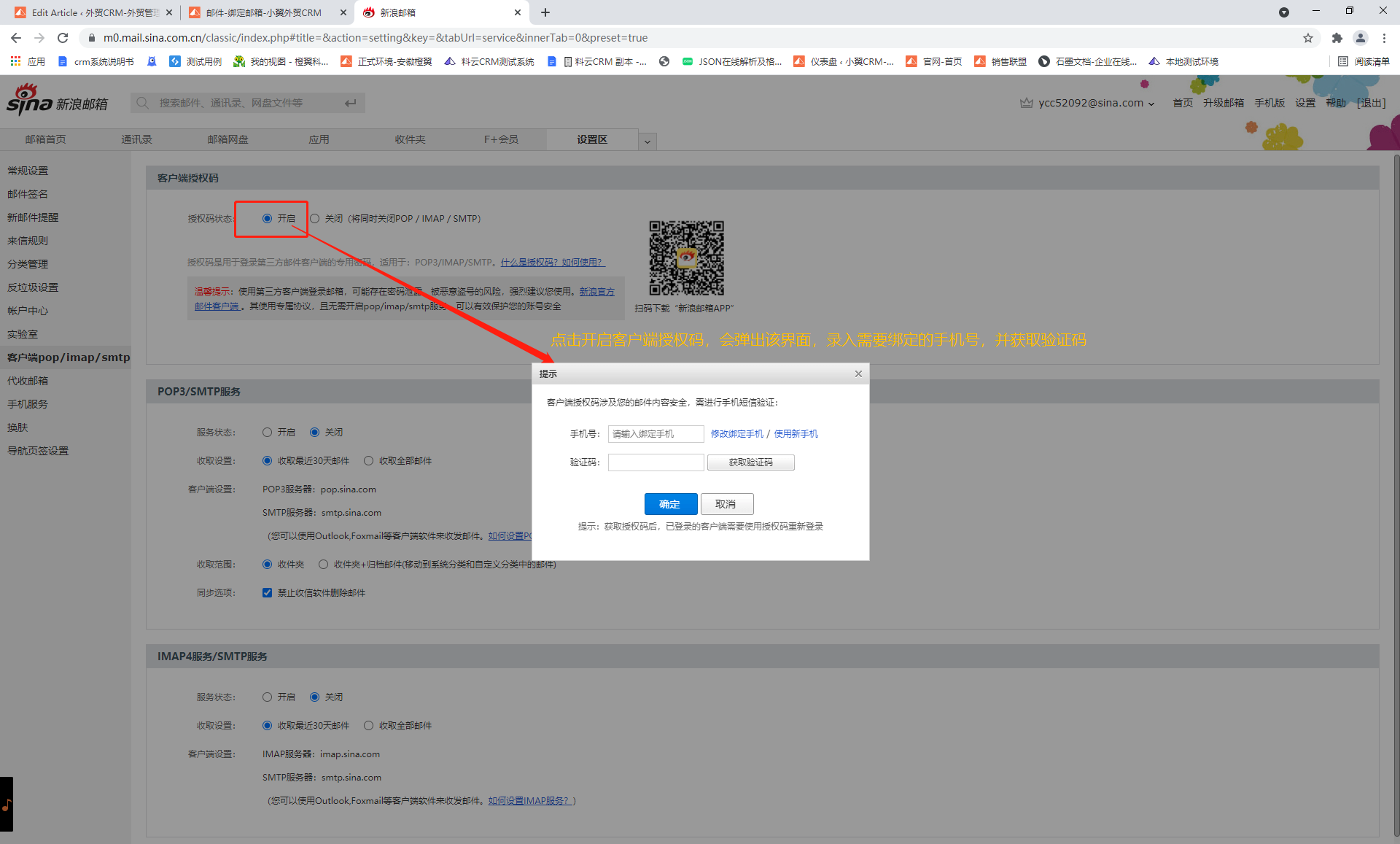This screenshot has width=1400, height=844.
Task: Close the 邮件-绑定邮箱 browser tab
Action: point(343,12)
